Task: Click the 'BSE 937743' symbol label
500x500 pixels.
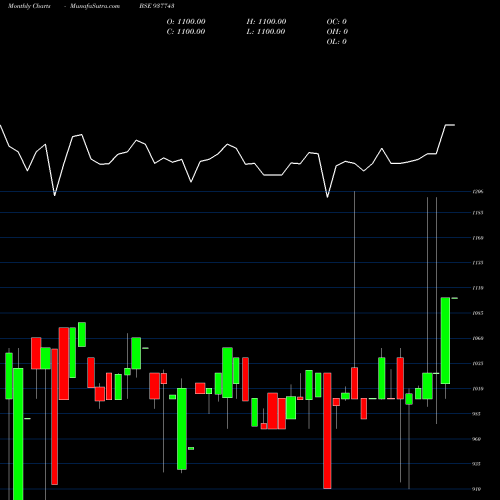Action: [157, 6]
